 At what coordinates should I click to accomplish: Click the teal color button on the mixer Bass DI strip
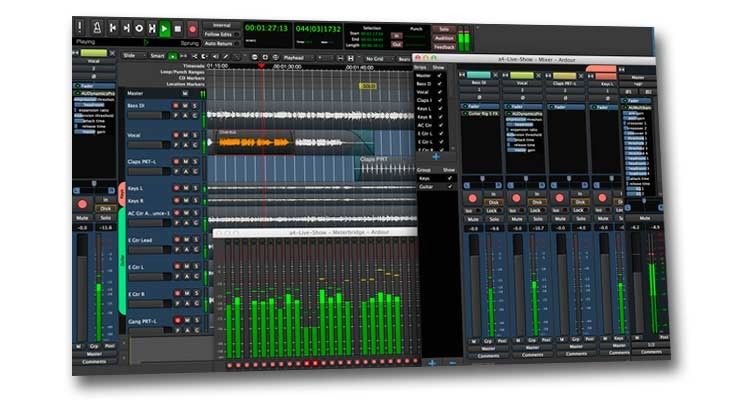pos(479,75)
